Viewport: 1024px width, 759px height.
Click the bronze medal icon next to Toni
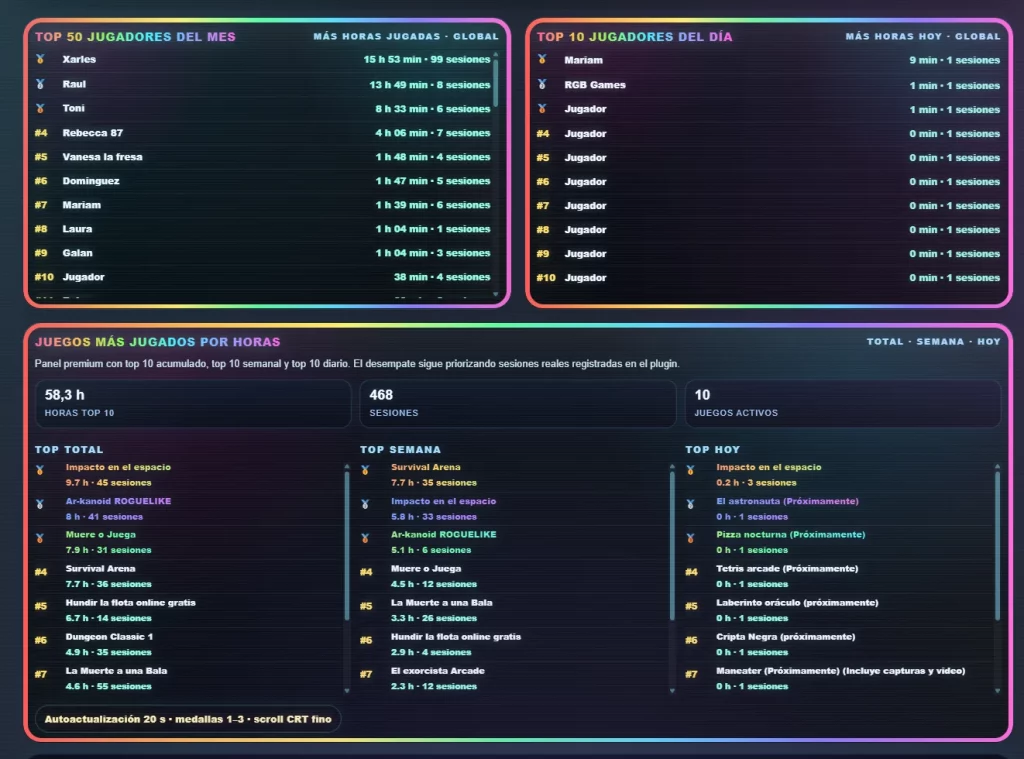41,108
